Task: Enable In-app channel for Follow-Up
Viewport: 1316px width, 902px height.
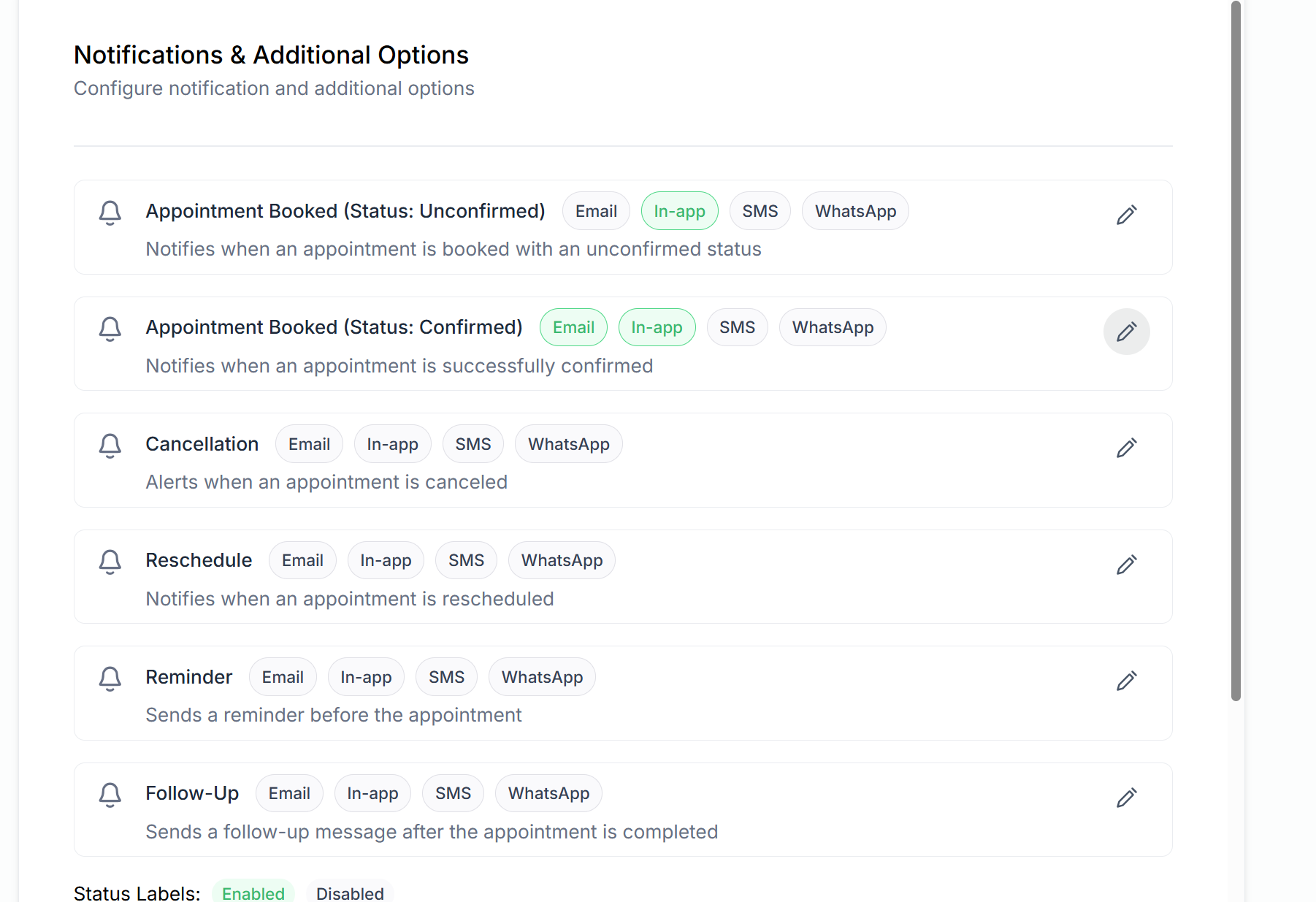Action: click(372, 793)
